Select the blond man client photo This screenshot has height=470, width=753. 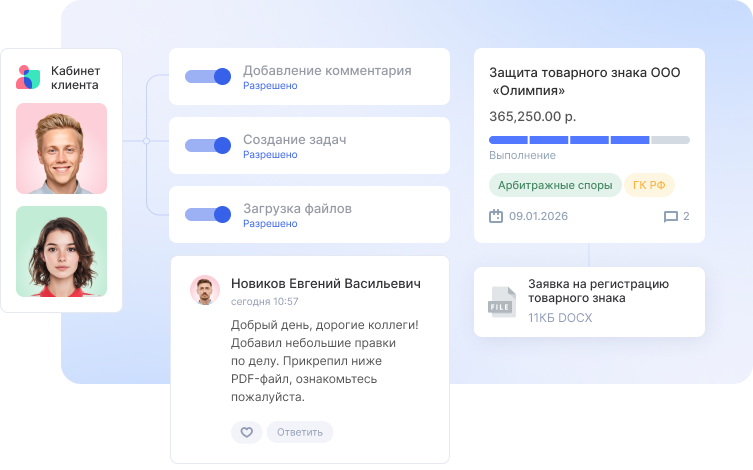pos(61,148)
